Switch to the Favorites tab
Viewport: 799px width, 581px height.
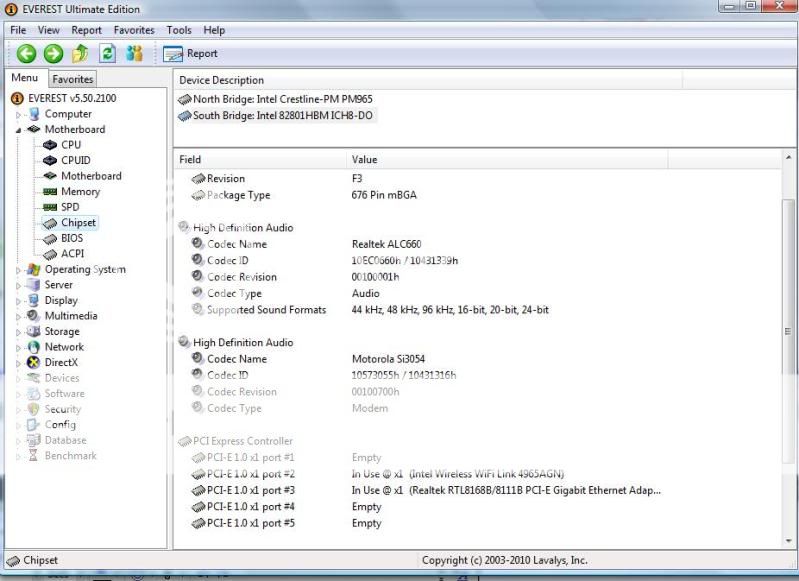click(x=73, y=79)
